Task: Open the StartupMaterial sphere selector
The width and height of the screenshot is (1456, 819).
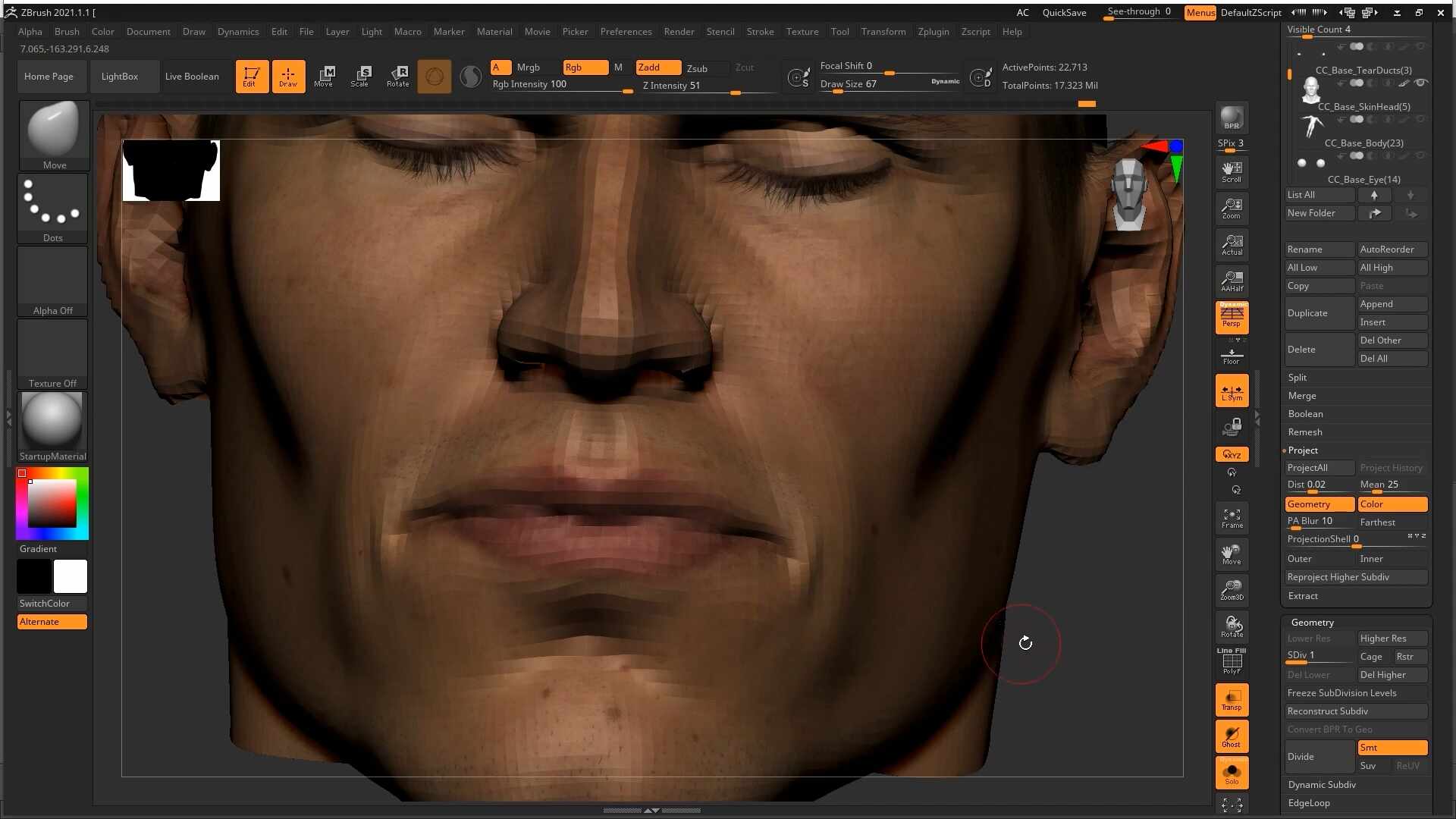Action: click(52, 427)
